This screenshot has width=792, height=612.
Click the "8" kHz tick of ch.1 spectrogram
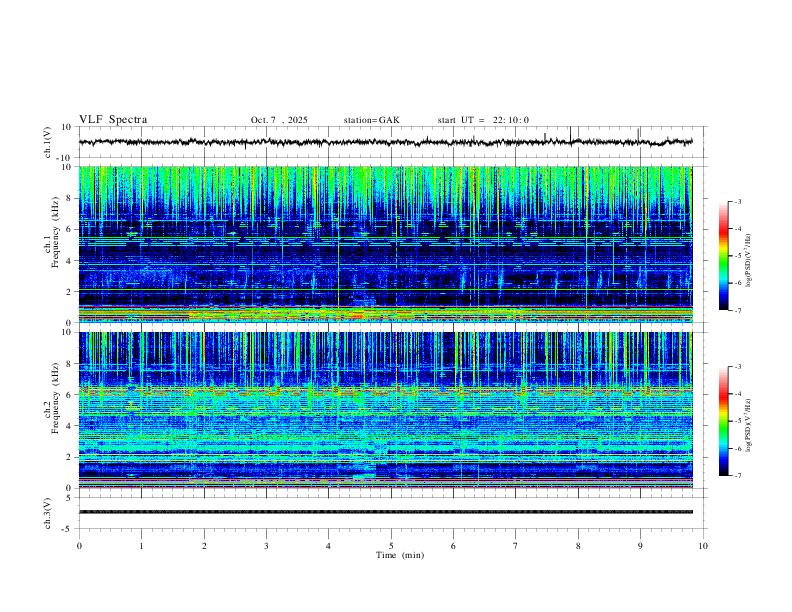tap(69, 198)
